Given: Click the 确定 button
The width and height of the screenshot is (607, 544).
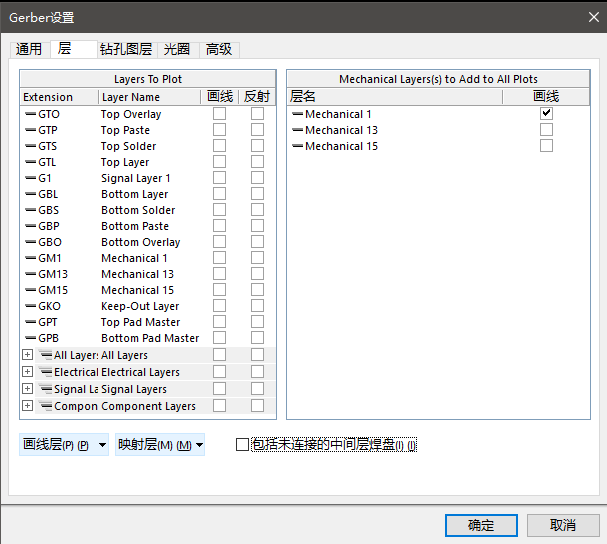Looking at the screenshot, I should click(x=481, y=525).
